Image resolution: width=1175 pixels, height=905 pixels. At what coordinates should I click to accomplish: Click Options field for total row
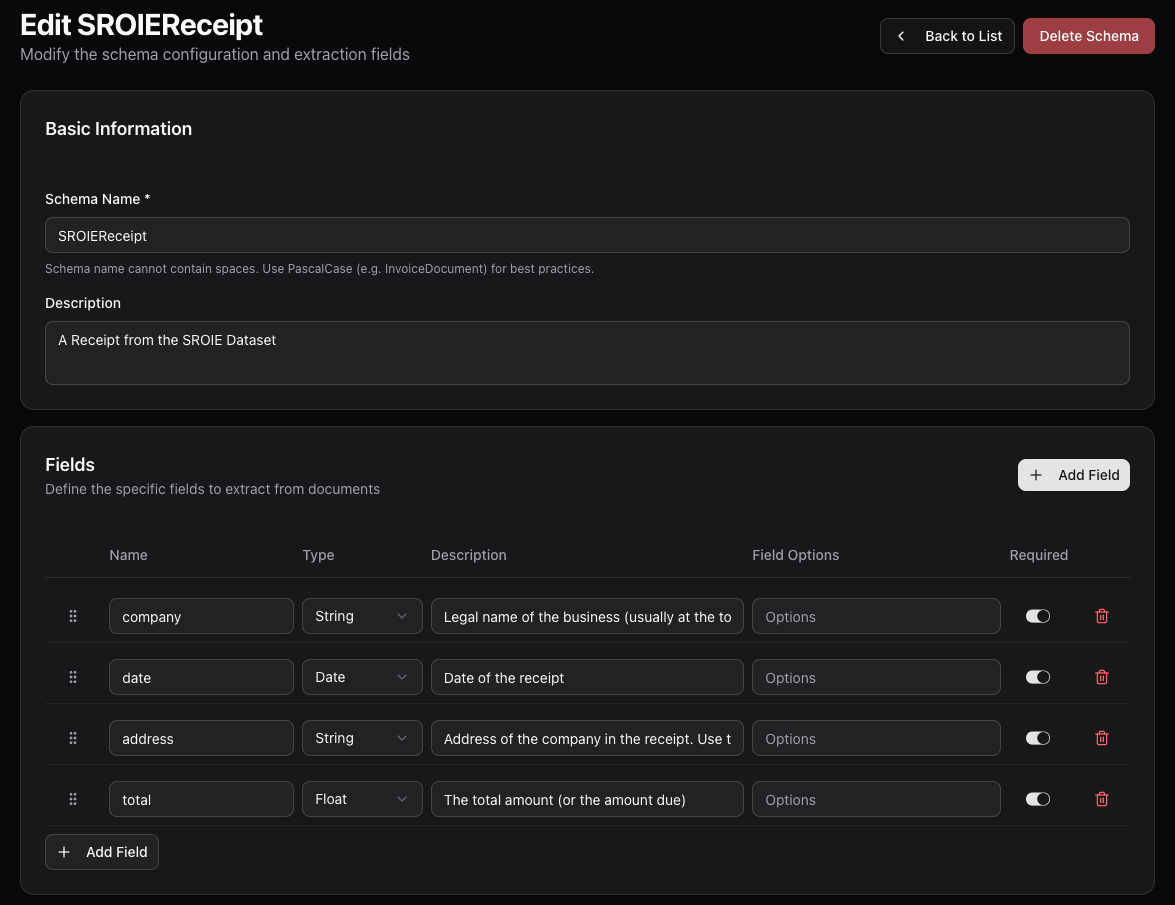(876, 799)
